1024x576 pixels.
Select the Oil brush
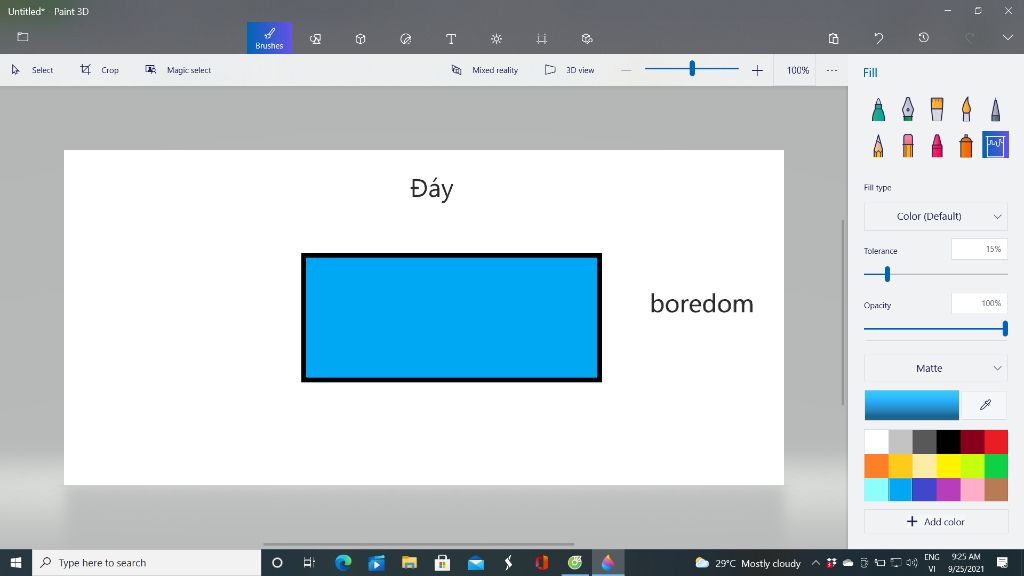point(937,109)
